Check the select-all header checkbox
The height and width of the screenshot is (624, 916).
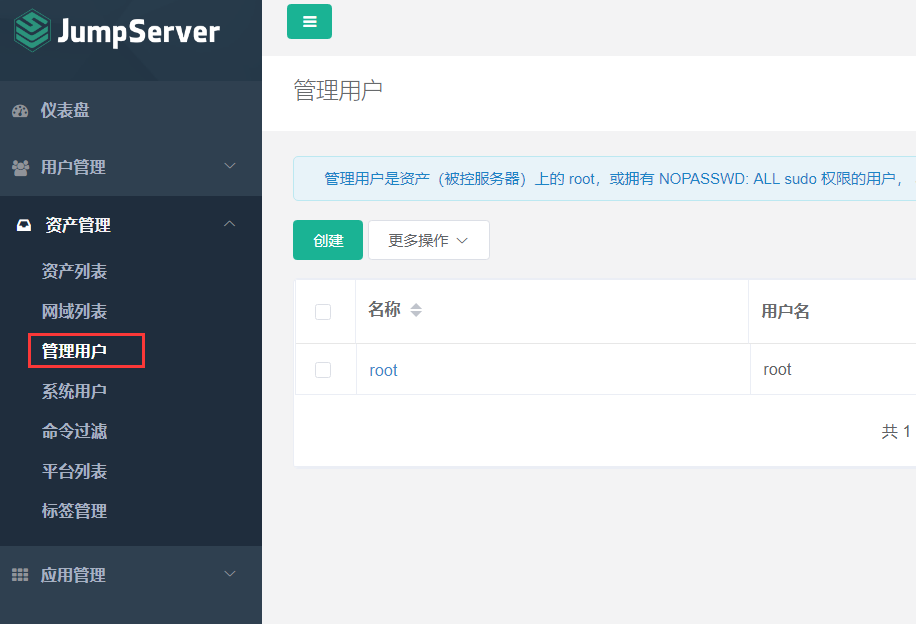(x=323, y=312)
